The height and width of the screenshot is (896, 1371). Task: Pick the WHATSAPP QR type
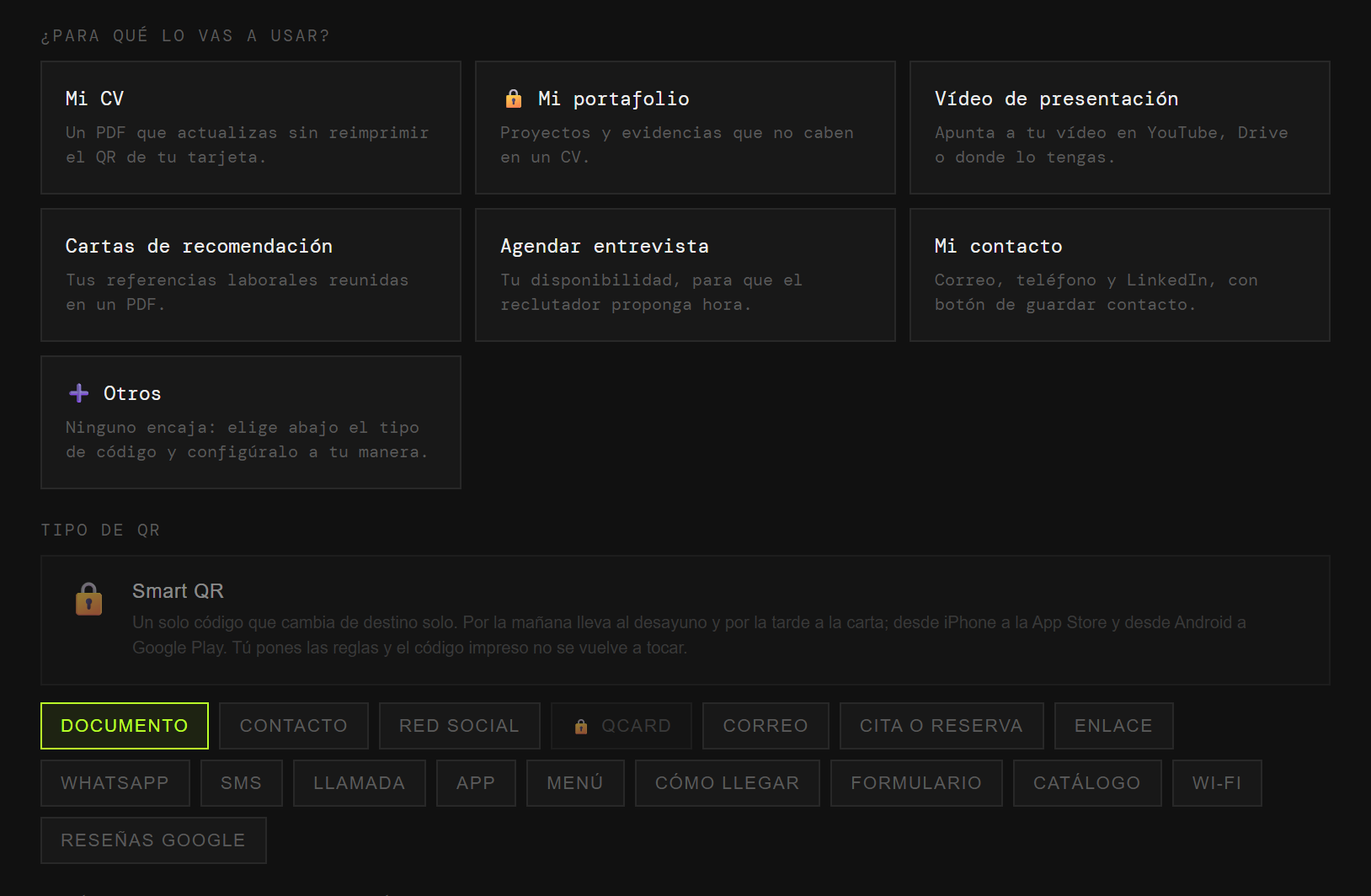pyautogui.click(x=115, y=783)
